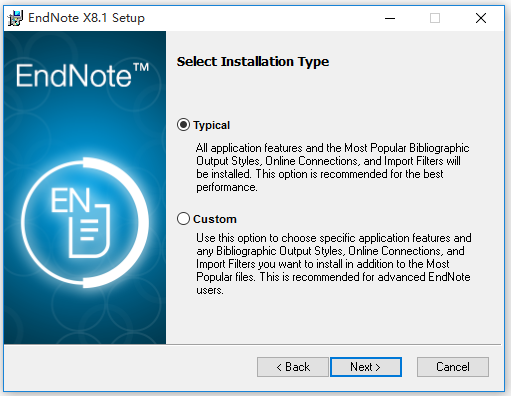Click the blue EndNote side banner background
The image size is (511, 396).
click(x=85, y=317)
